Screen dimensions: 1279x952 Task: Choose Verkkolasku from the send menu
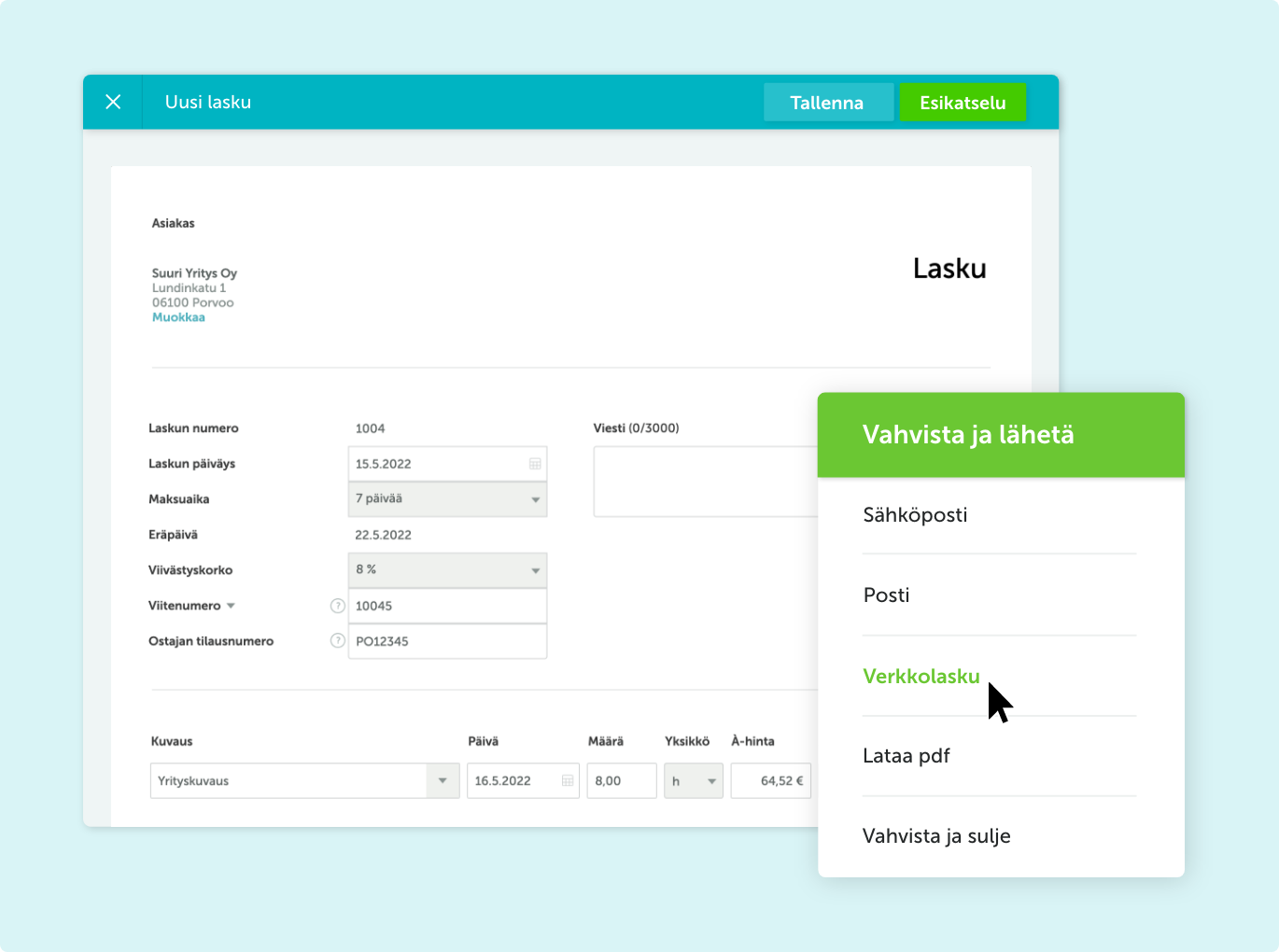click(921, 677)
